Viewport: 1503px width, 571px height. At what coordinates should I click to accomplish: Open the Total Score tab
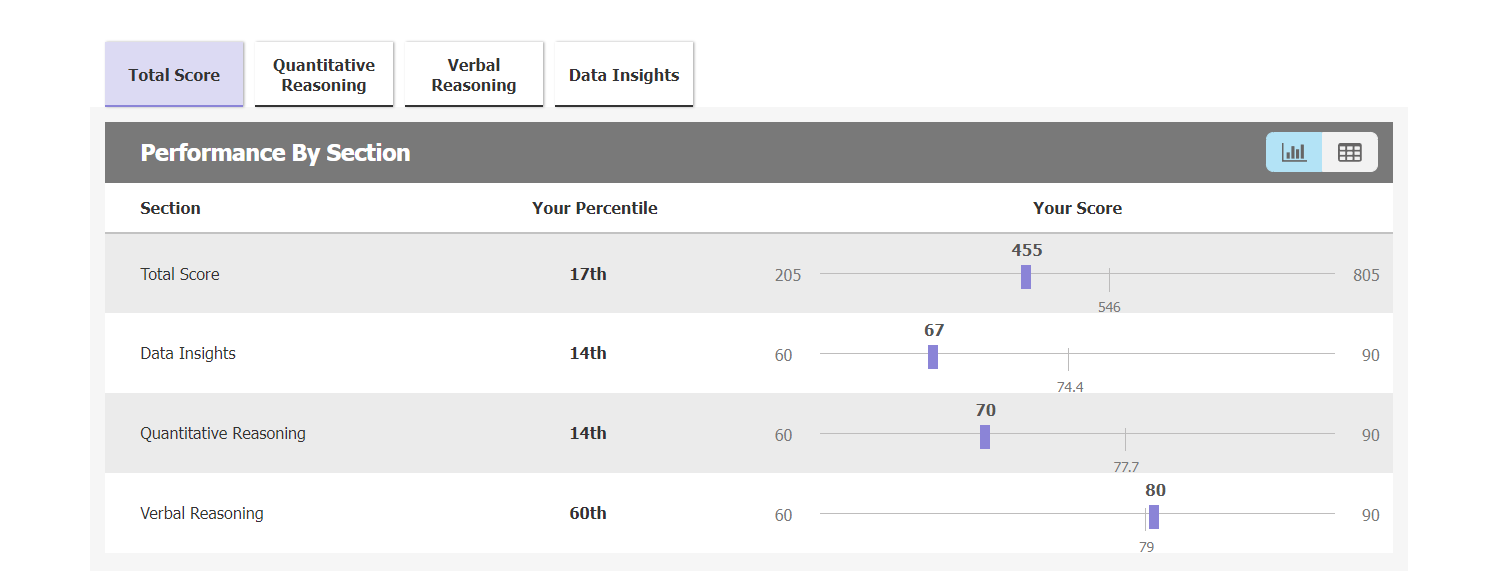[174, 75]
